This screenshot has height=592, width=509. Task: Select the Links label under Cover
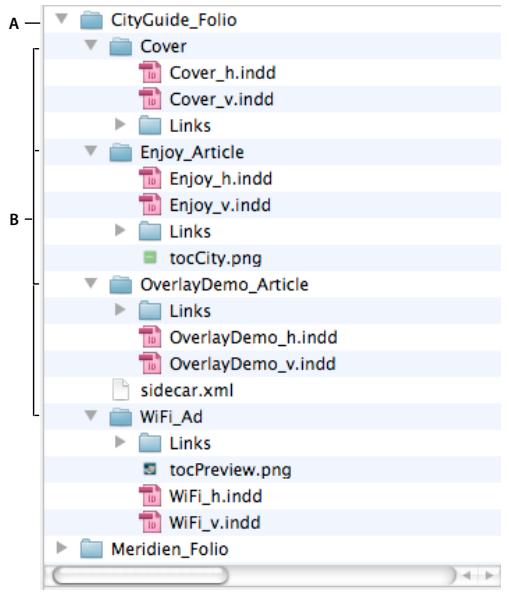(x=190, y=126)
